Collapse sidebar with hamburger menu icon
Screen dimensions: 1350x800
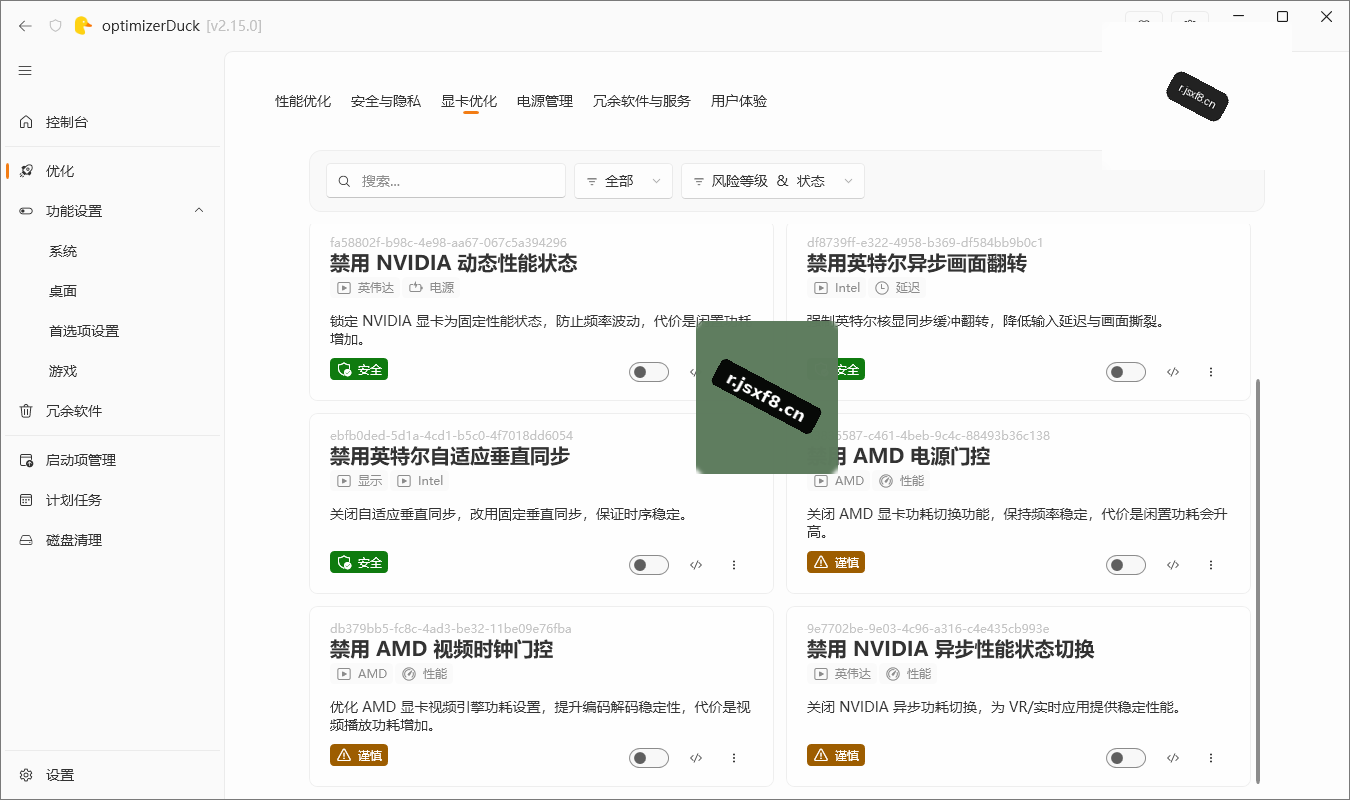[x=25, y=71]
